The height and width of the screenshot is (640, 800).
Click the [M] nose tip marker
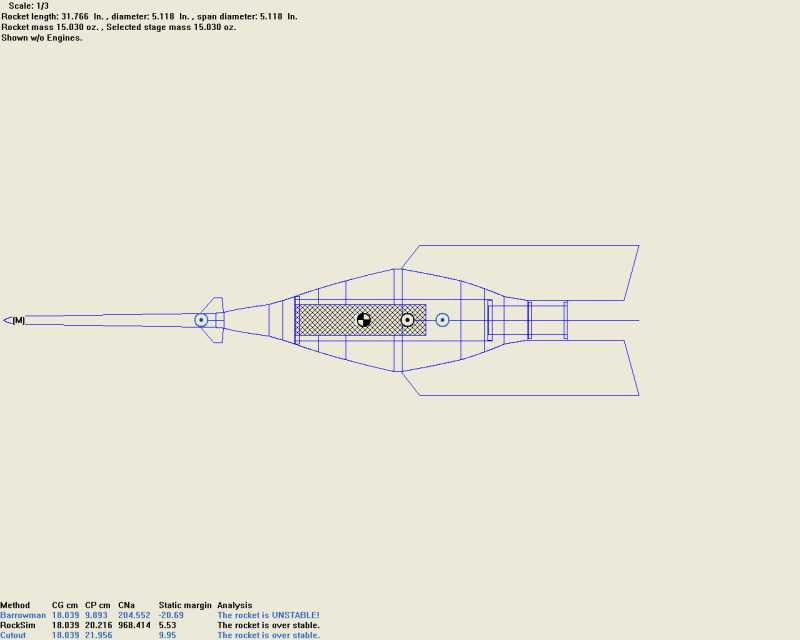[17, 320]
